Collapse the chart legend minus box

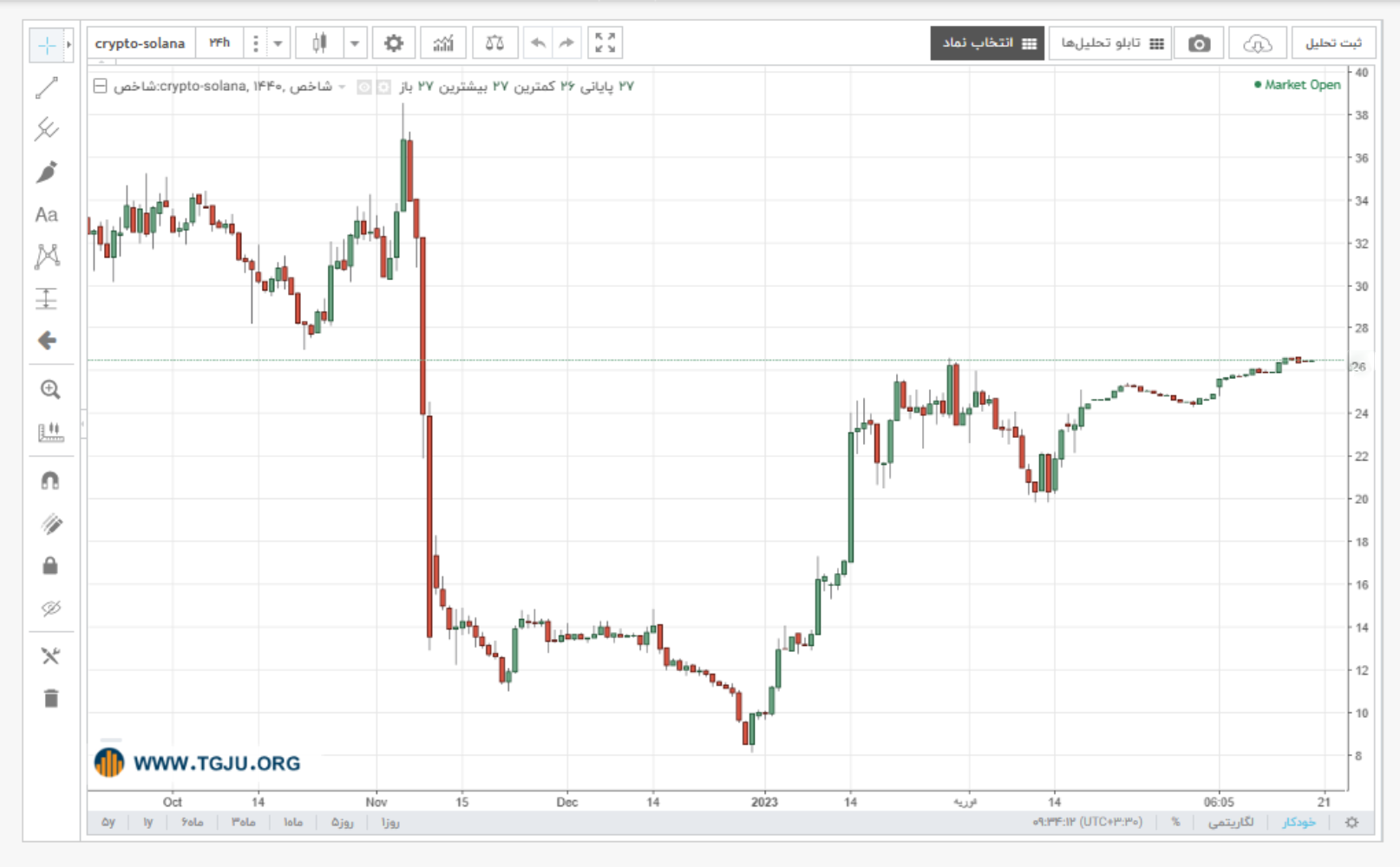pyautogui.click(x=101, y=86)
